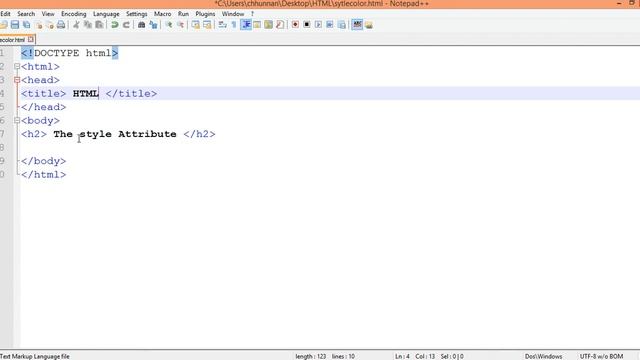Image resolution: width=640 pixels, height=360 pixels.
Task: Redo the edit using the Redo arrow
Action: click(126, 25)
